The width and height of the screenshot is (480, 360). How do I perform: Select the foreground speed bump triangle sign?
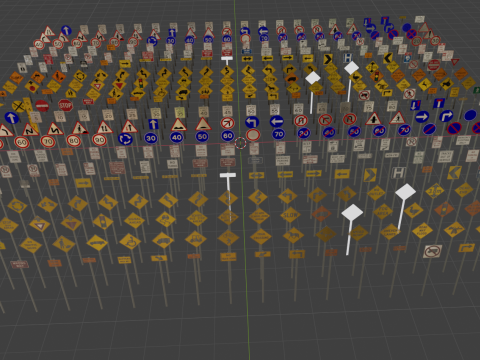pos(203,124)
